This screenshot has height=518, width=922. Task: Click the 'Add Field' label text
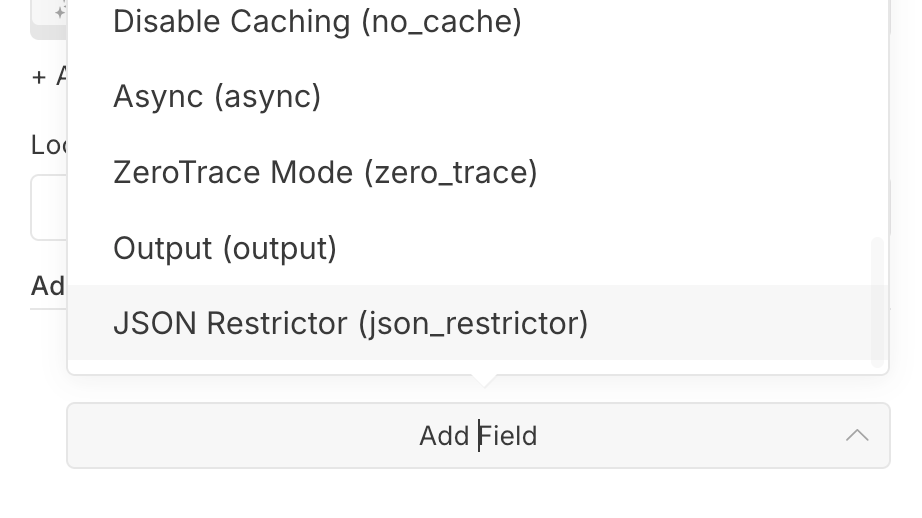[x=478, y=436]
